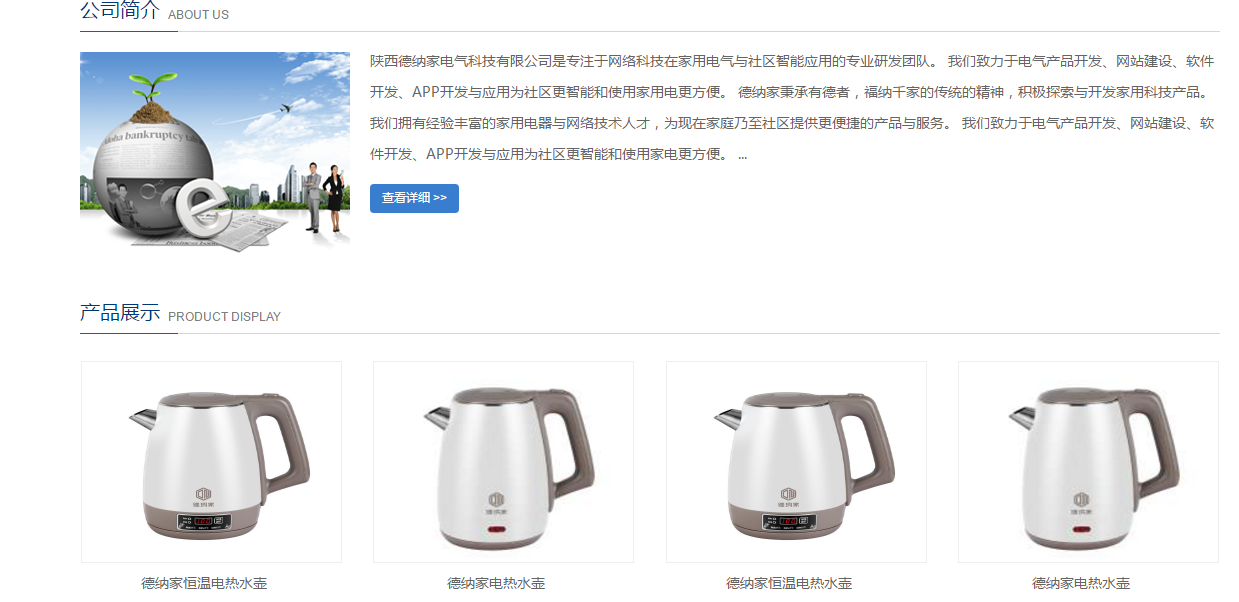Screen dimensions: 1239x602
Task: Click the red indicator light on second kettle
Action: tap(496, 527)
